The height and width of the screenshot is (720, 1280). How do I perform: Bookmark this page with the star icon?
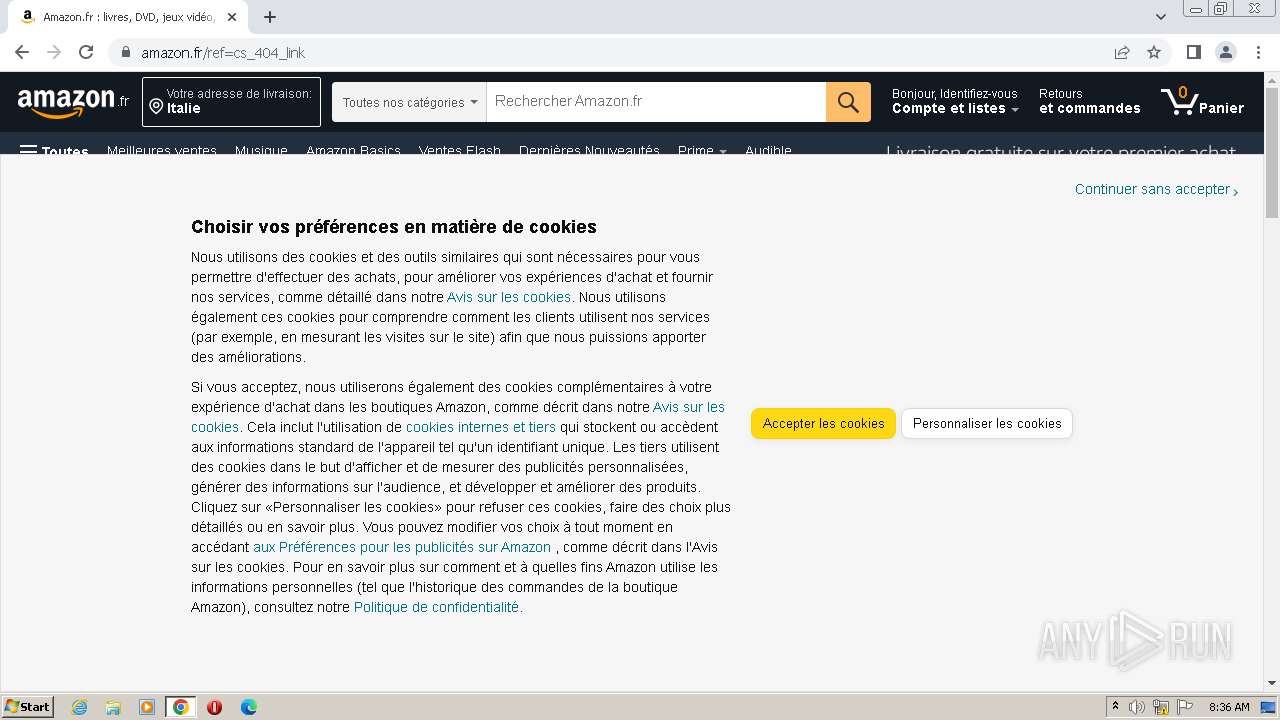tap(1154, 53)
